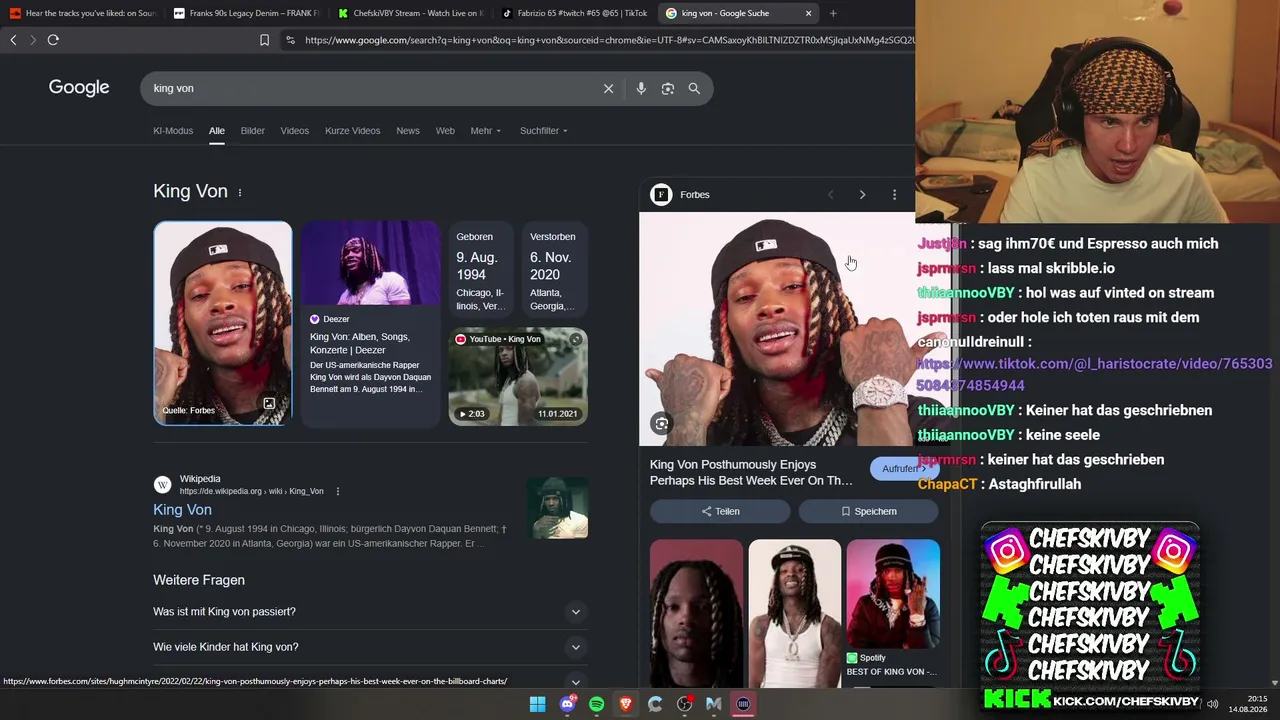The width and height of the screenshot is (1280, 720).
Task: Open the TikTok link in stream chat
Action: (1094, 375)
